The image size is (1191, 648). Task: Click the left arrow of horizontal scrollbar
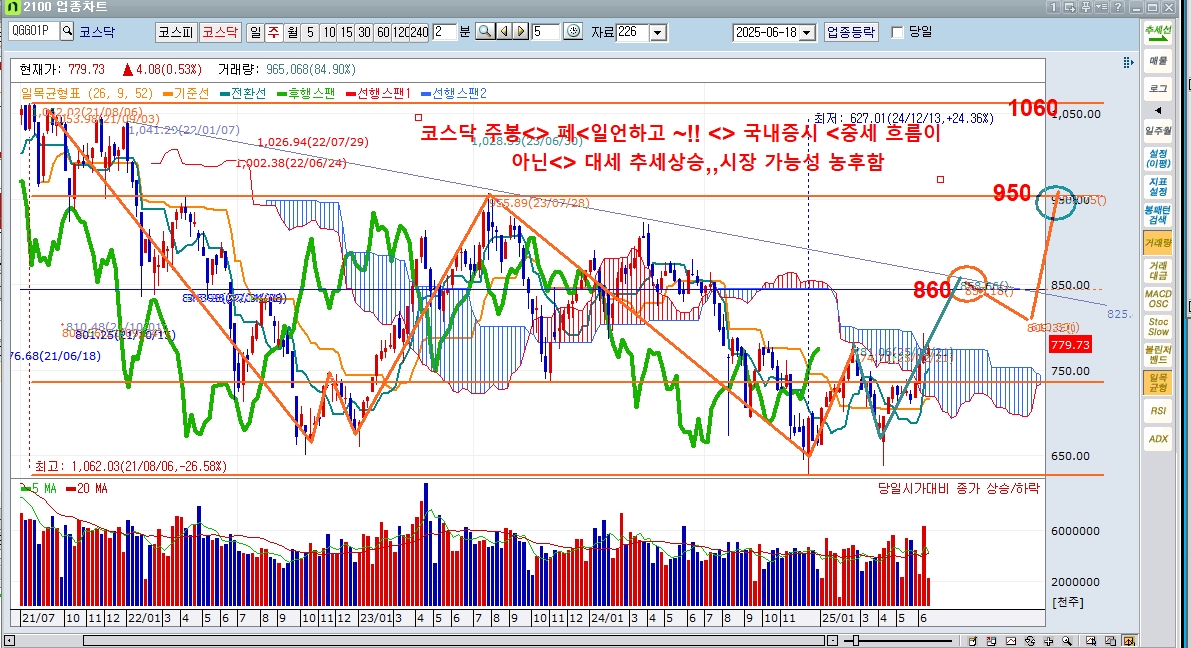(9, 641)
